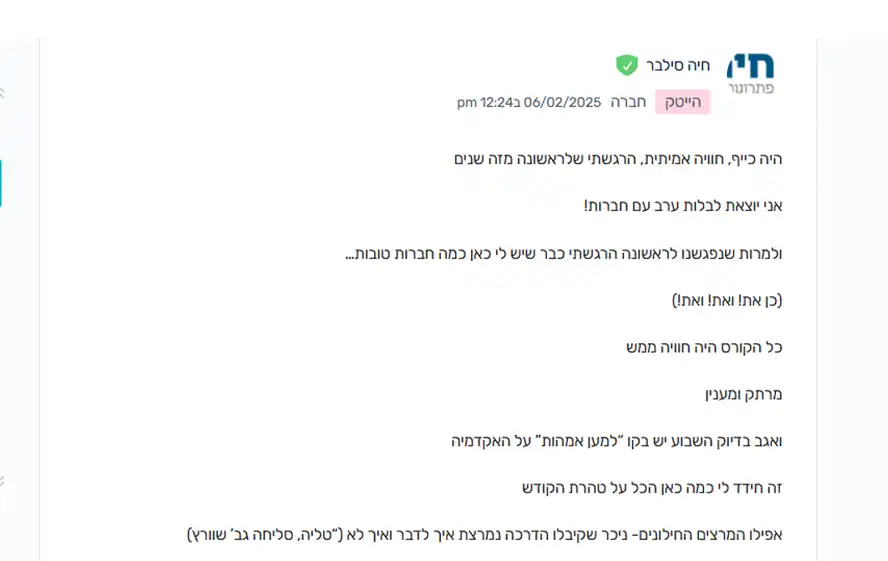Viewport: 888px width, 561px height.
Task: Open the profile of חיה סילבר
Action: 678,66
